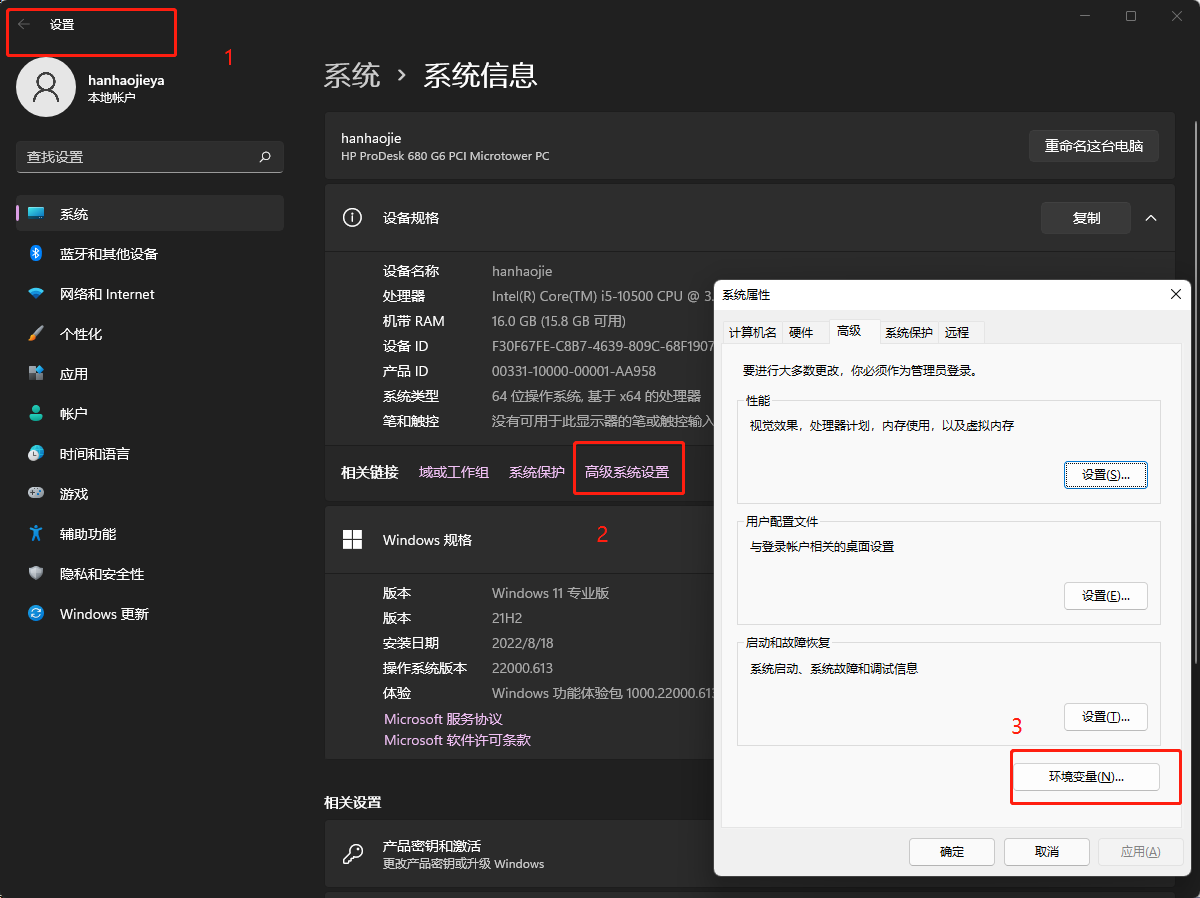Open 蓝牙和其他设备 settings
The height and width of the screenshot is (898, 1200).
[150, 254]
